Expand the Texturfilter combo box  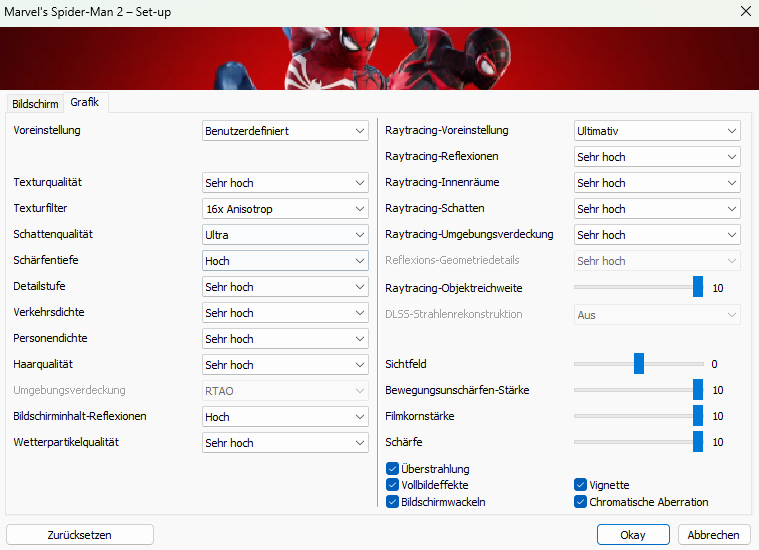pos(285,209)
